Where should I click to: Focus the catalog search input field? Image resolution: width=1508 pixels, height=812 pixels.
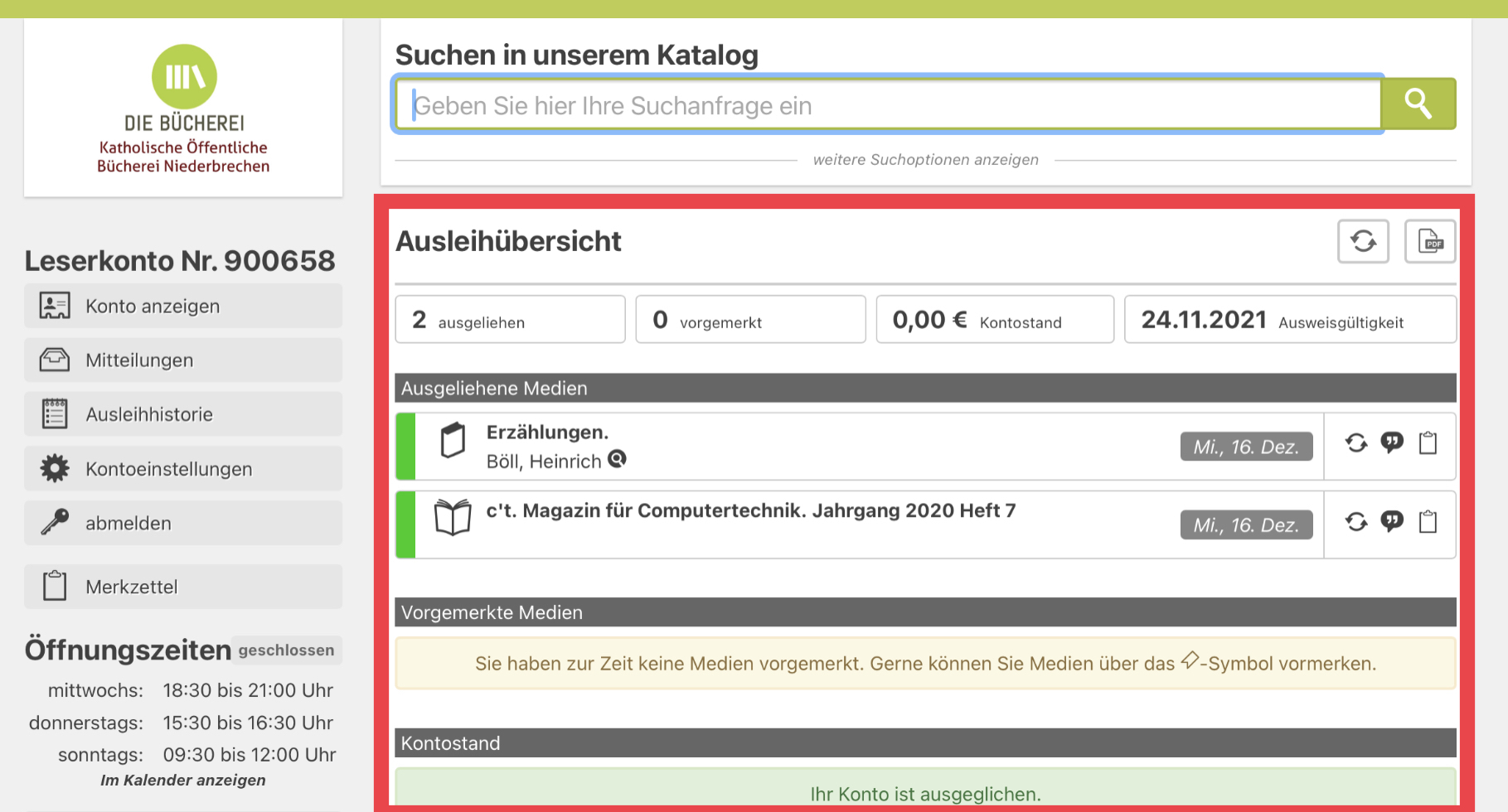click(887, 105)
